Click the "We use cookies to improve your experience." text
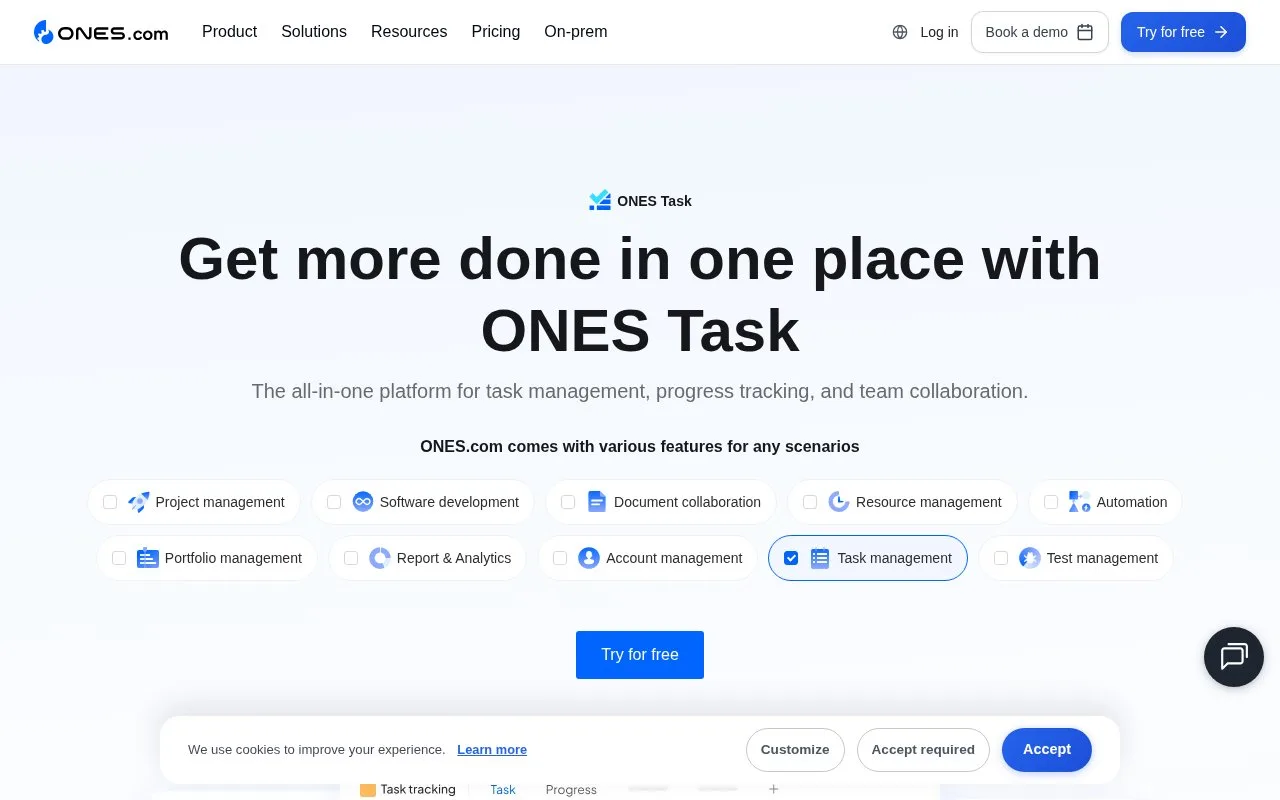The height and width of the screenshot is (800, 1280). (317, 750)
